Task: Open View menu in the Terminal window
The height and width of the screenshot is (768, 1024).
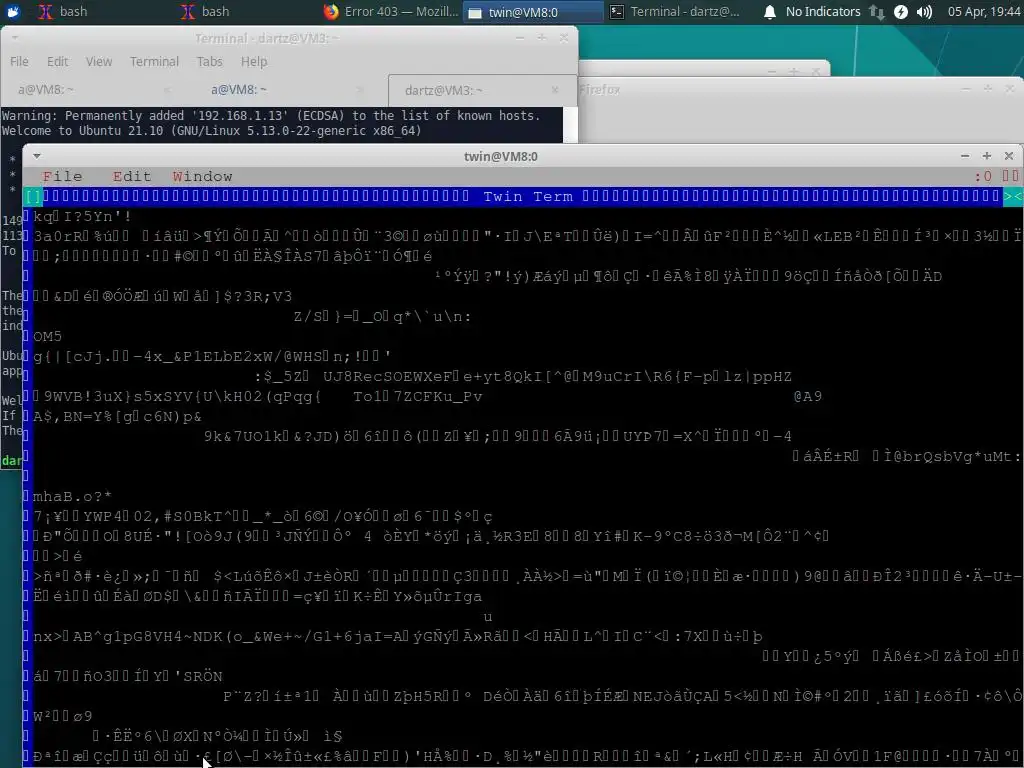Action: [x=99, y=61]
